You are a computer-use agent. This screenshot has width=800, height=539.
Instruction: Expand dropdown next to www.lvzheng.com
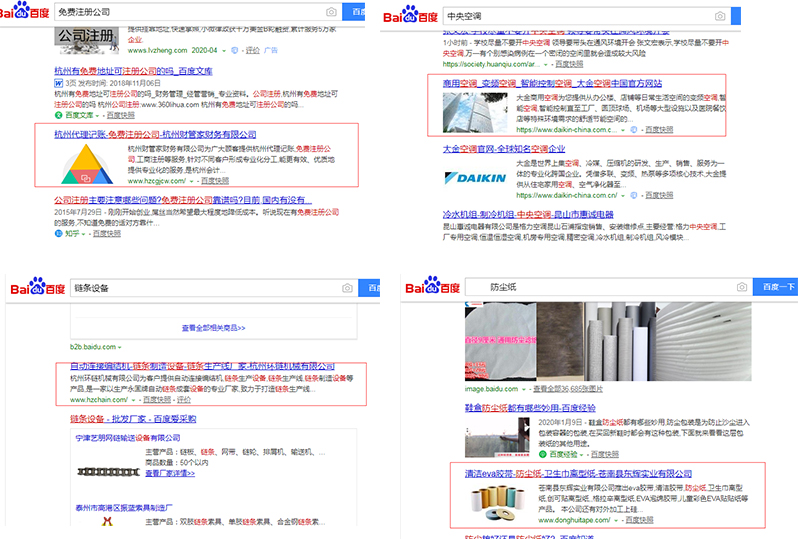coord(224,51)
